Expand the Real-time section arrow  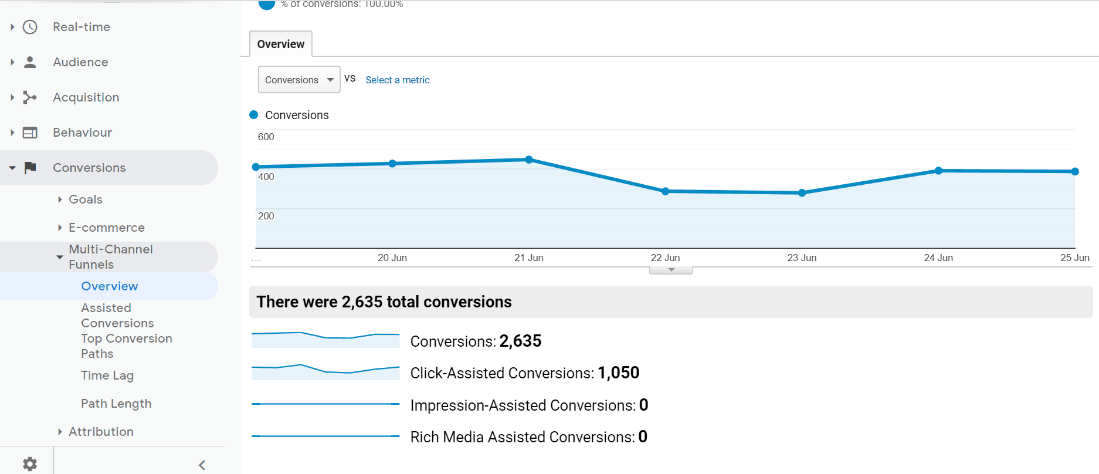tap(13, 27)
